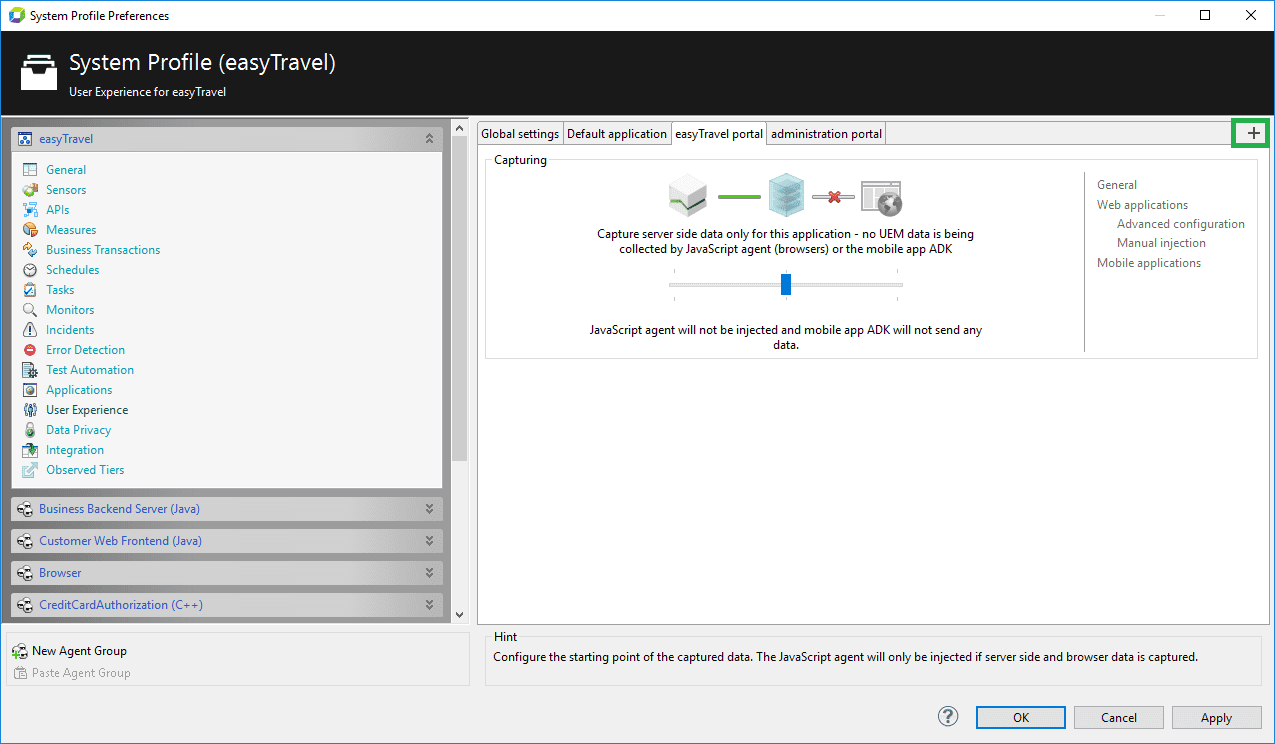1275x744 pixels.
Task: Jump to General in right outline
Action: coord(1117,185)
